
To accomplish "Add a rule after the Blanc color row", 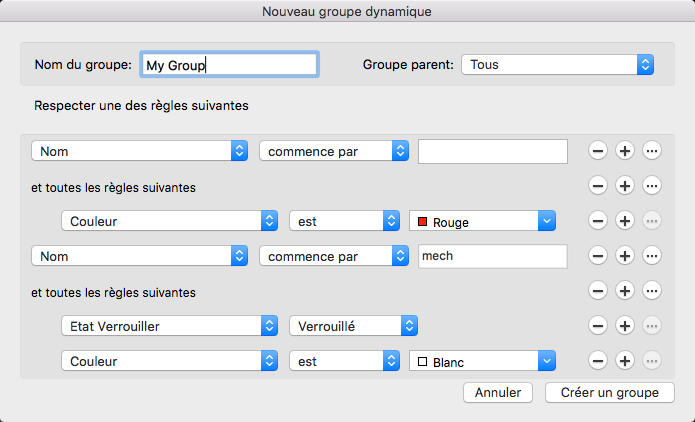I will click(625, 360).
